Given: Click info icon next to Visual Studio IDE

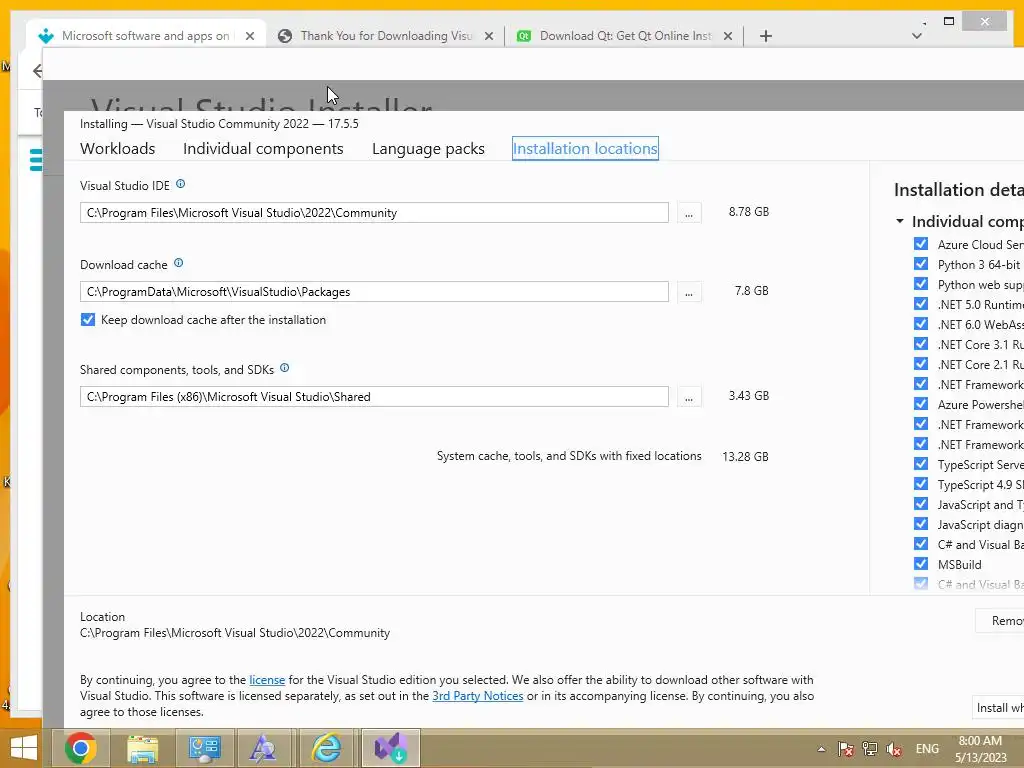Looking at the screenshot, I should (x=181, y=184).
